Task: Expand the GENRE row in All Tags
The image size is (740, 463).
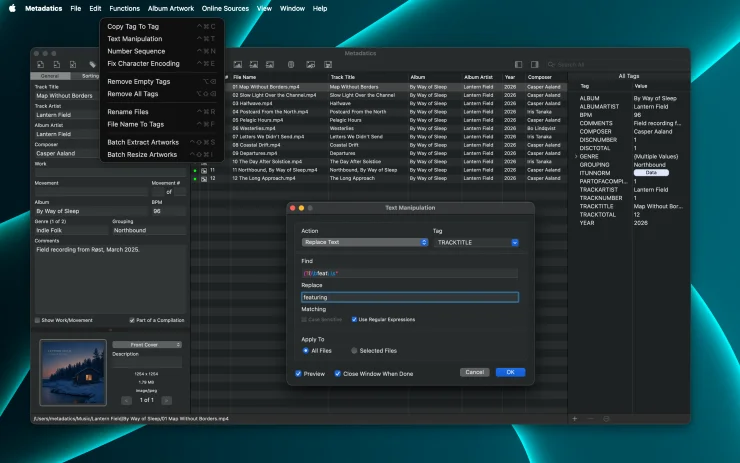Action: tap(576, 157)
